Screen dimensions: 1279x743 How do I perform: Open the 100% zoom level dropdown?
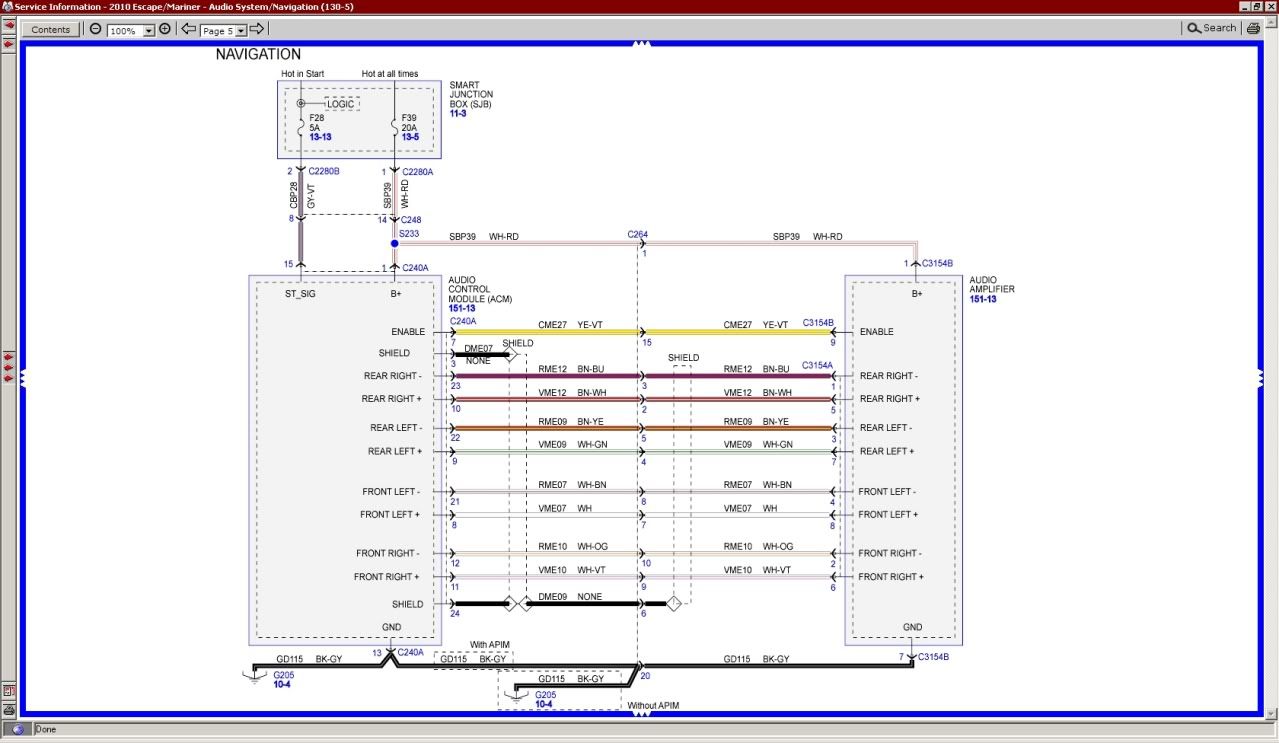coord(149,31)
